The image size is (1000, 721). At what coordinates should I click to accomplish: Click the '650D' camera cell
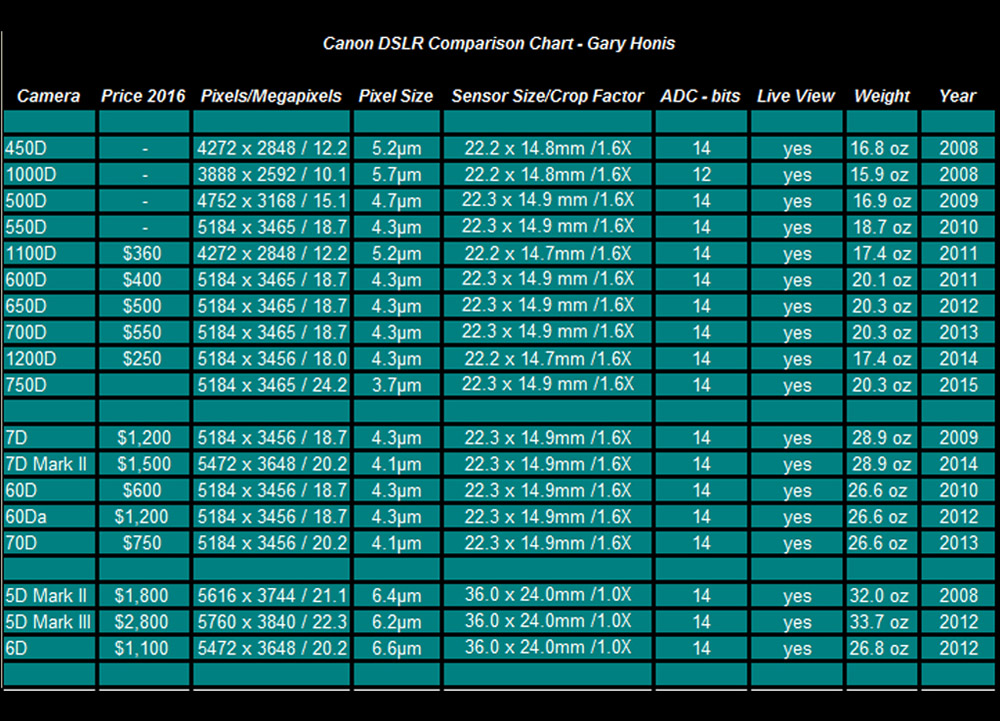(x=49, y=306)
